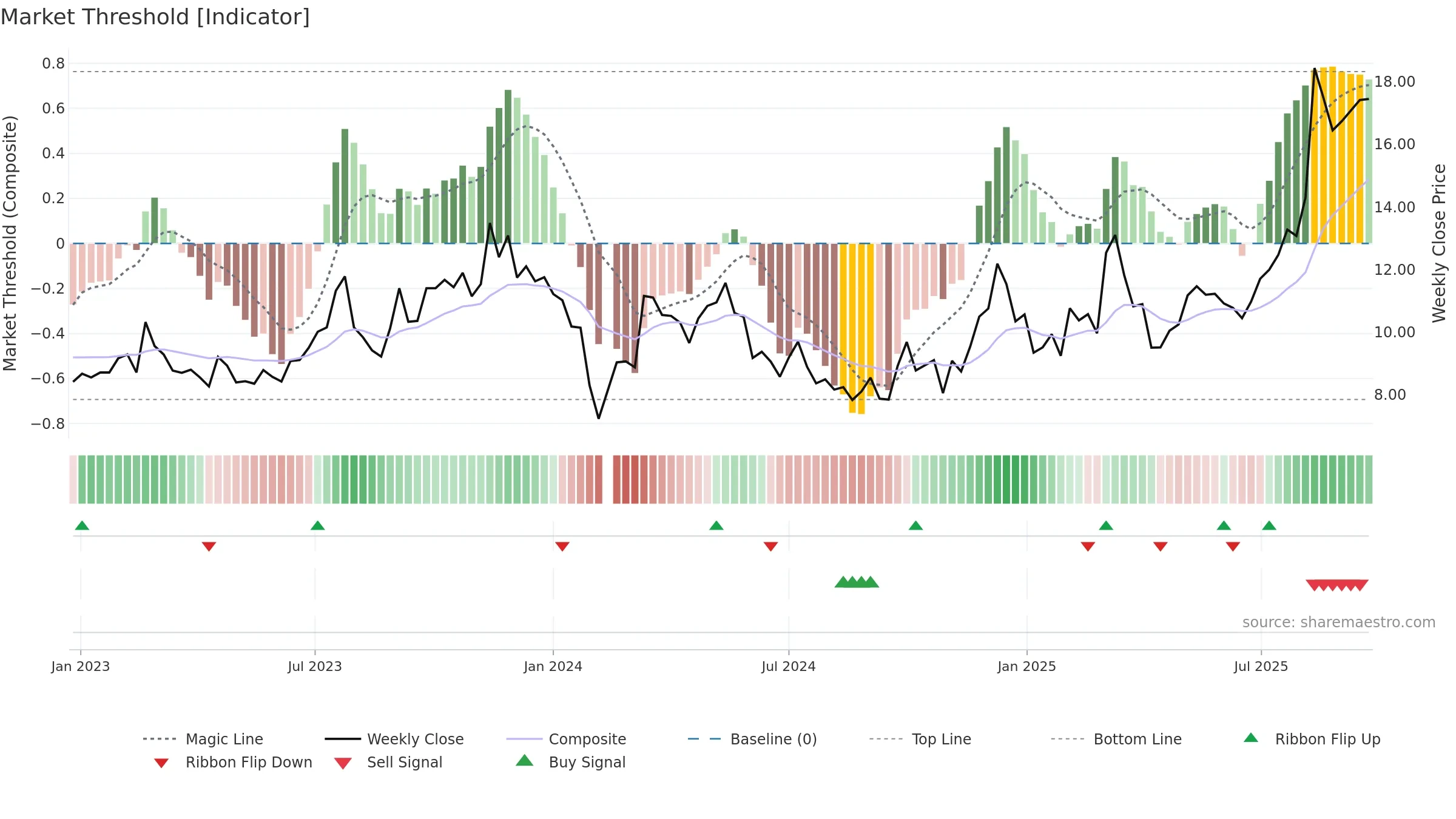Click the first Sell Signal triangle in Aug 2025
This screenshot has width=1456, height=819.
[x=1313, y=585]
